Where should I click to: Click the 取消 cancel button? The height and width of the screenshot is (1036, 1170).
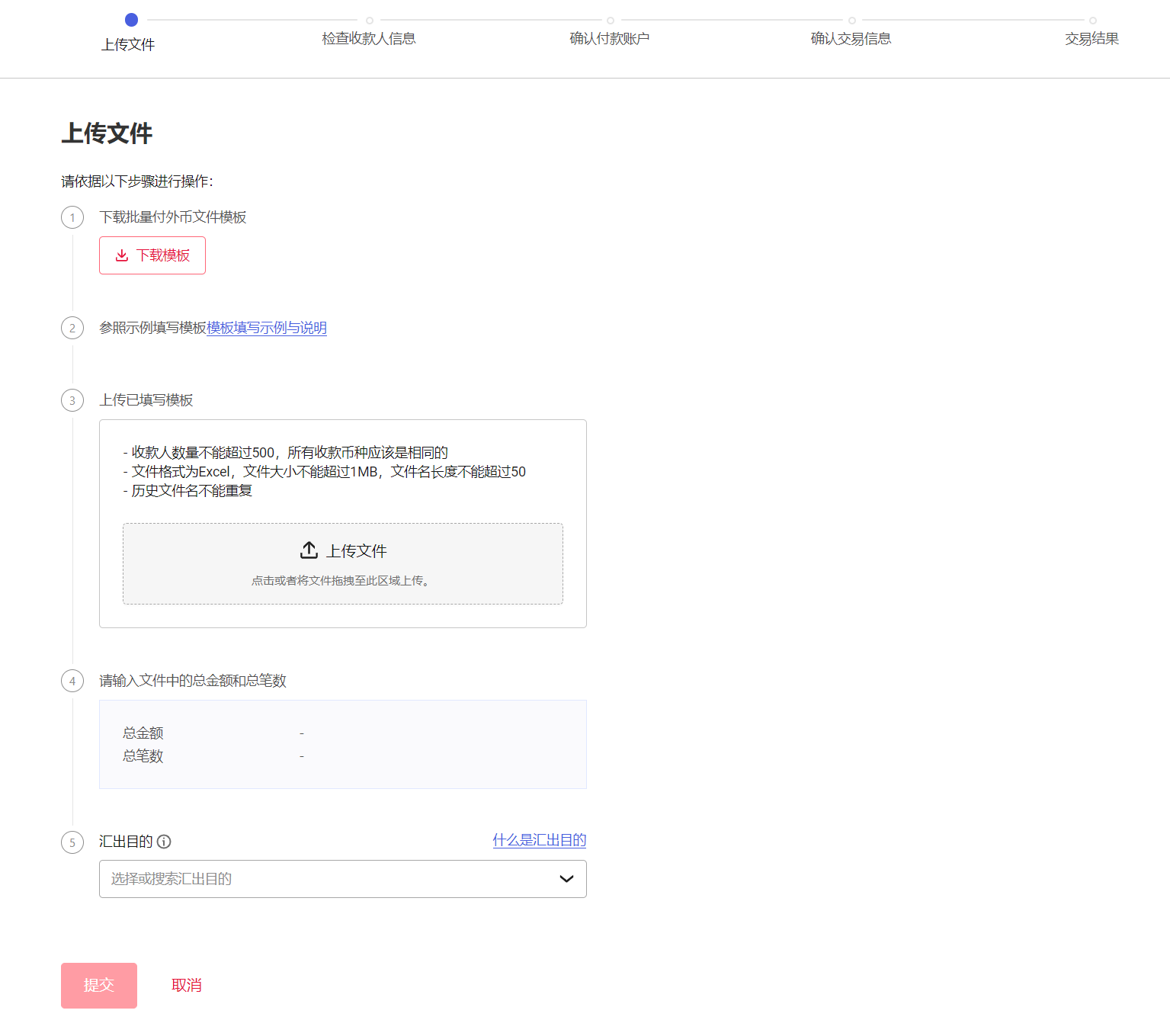[x=187, y=985]
